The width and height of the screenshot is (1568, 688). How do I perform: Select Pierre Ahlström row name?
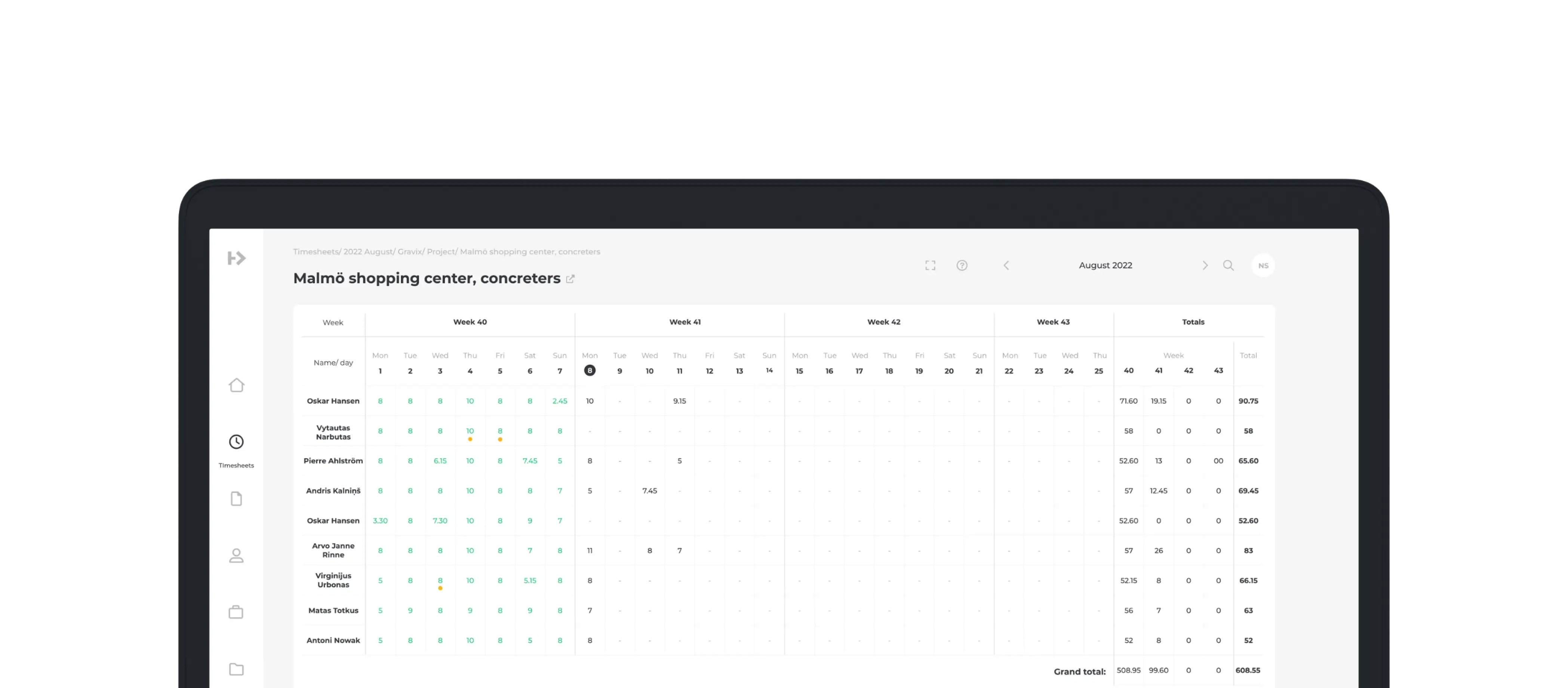[333, 460]
